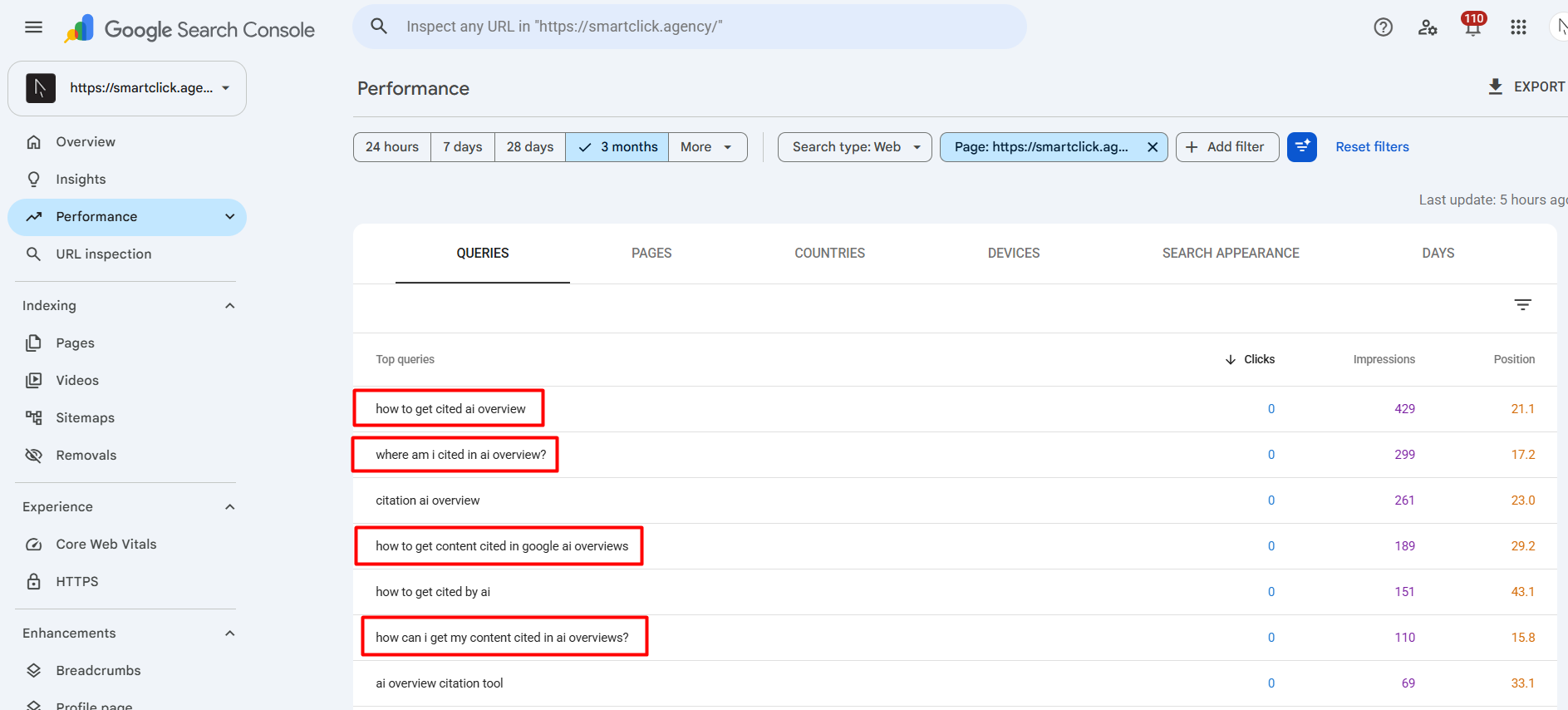Open the Help question mark icon
This screenshot has height=710, width=1568.
pyautogui.click(x=1383, y=27)
